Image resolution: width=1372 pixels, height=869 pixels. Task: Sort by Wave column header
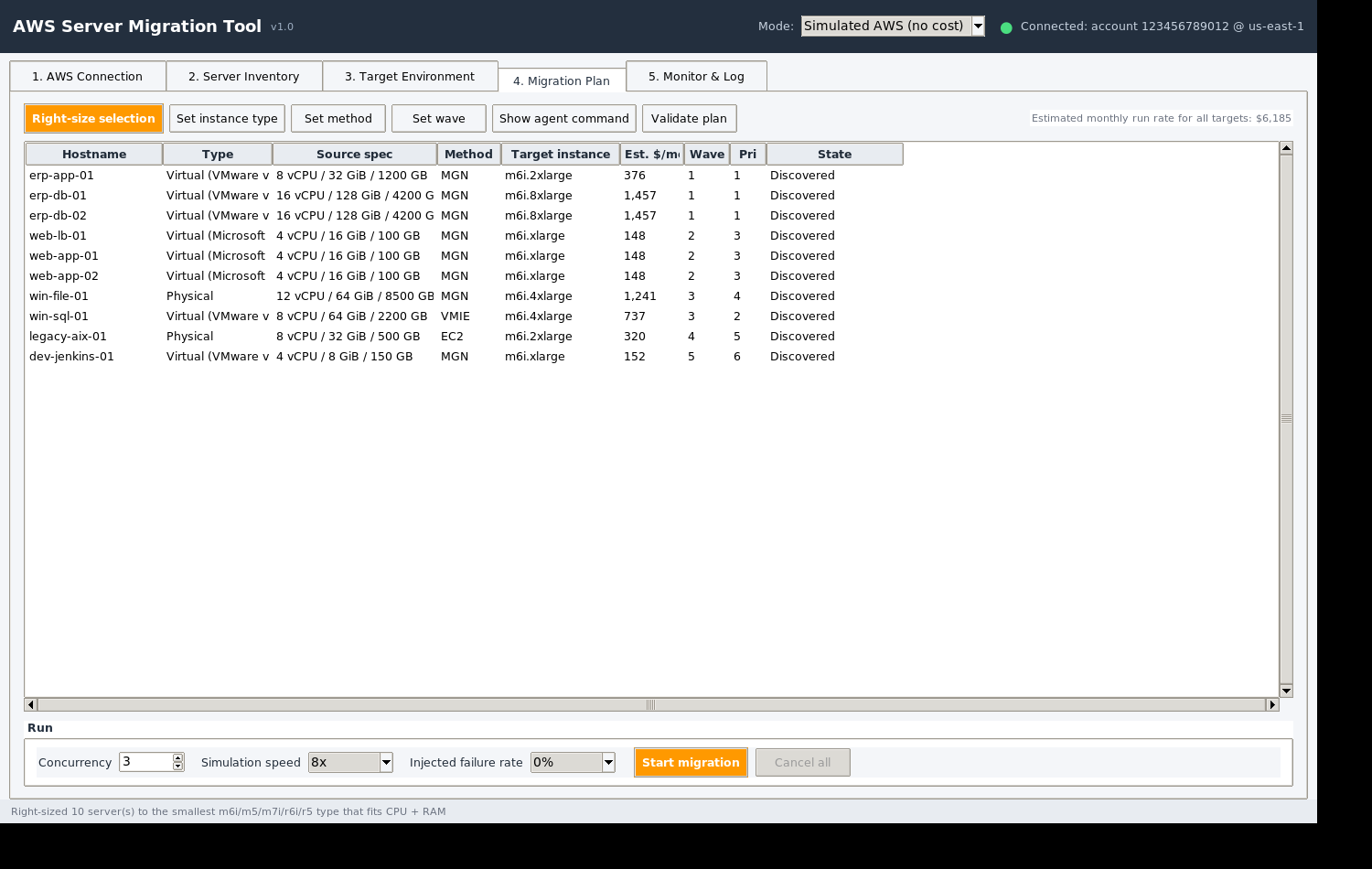pos(707,155)
